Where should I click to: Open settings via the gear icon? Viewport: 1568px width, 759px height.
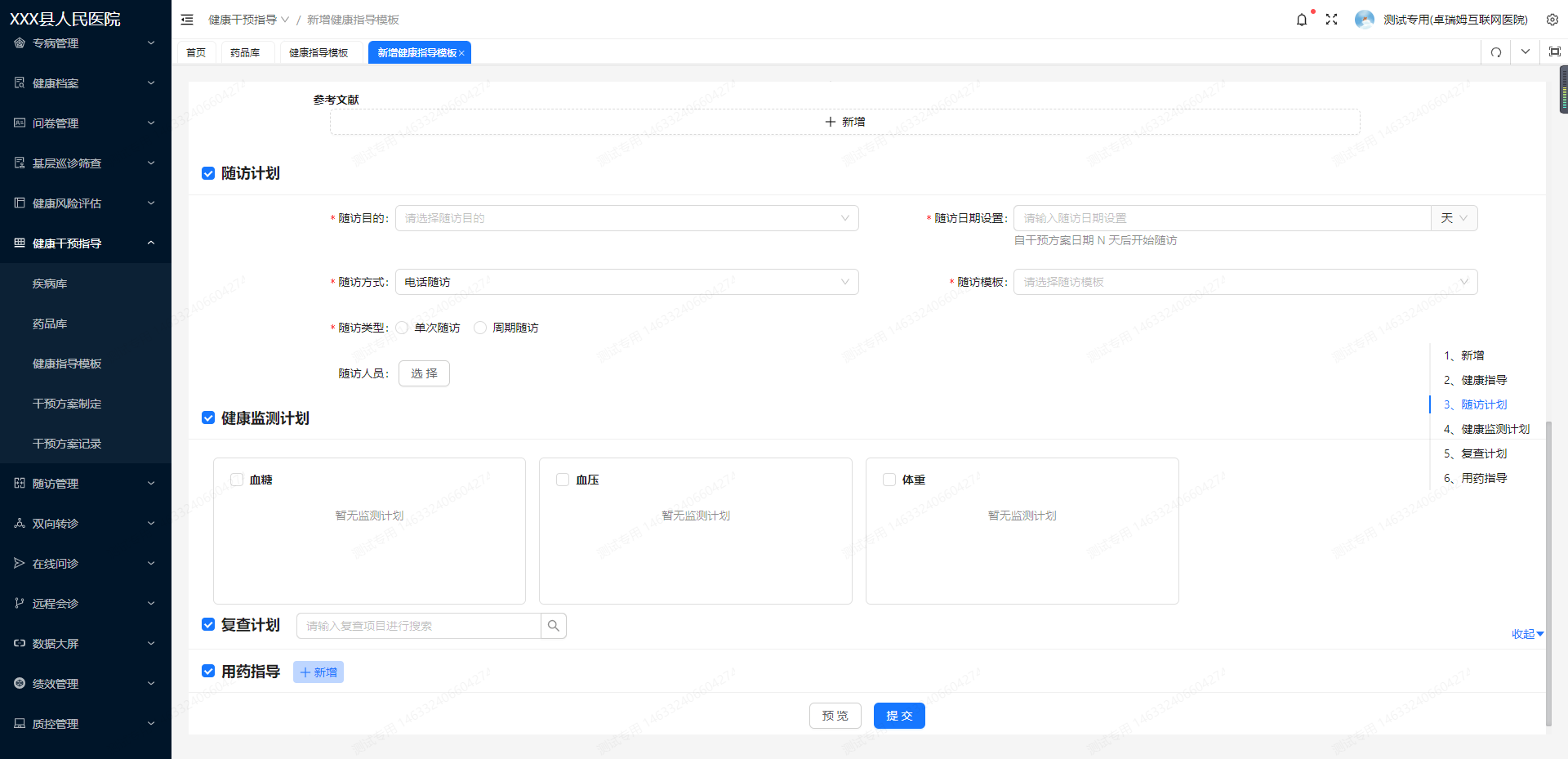pos(1552,20)
